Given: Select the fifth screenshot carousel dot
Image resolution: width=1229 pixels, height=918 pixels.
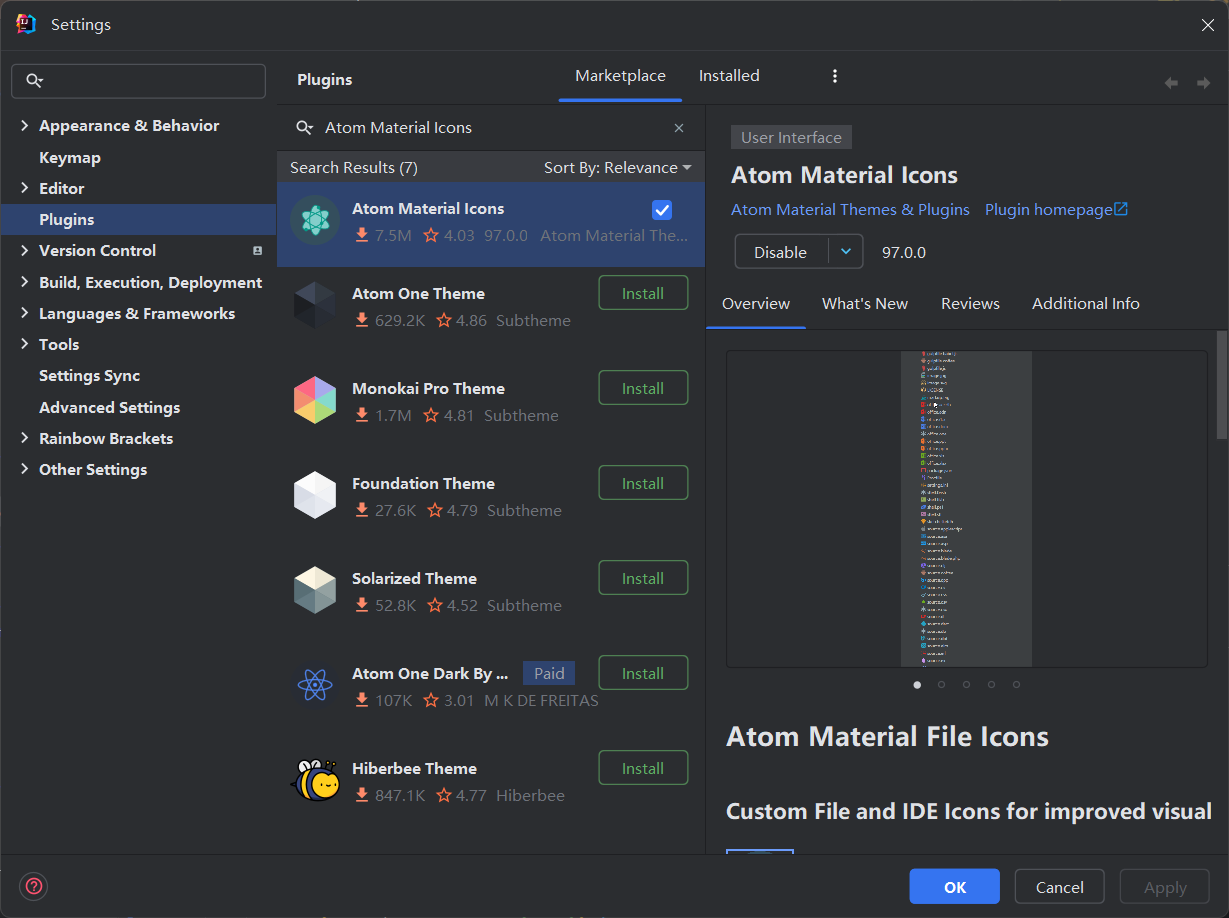Looking at the screenshot, I should [1017, 685].
